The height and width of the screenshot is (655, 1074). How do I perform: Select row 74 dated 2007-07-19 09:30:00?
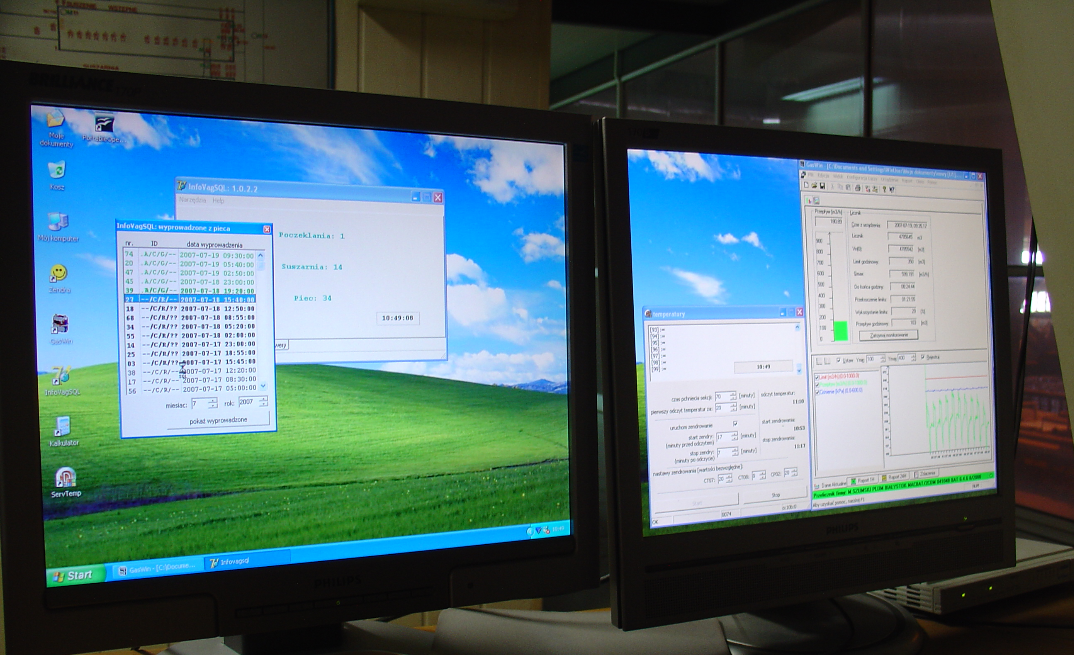tap(189, 255)
